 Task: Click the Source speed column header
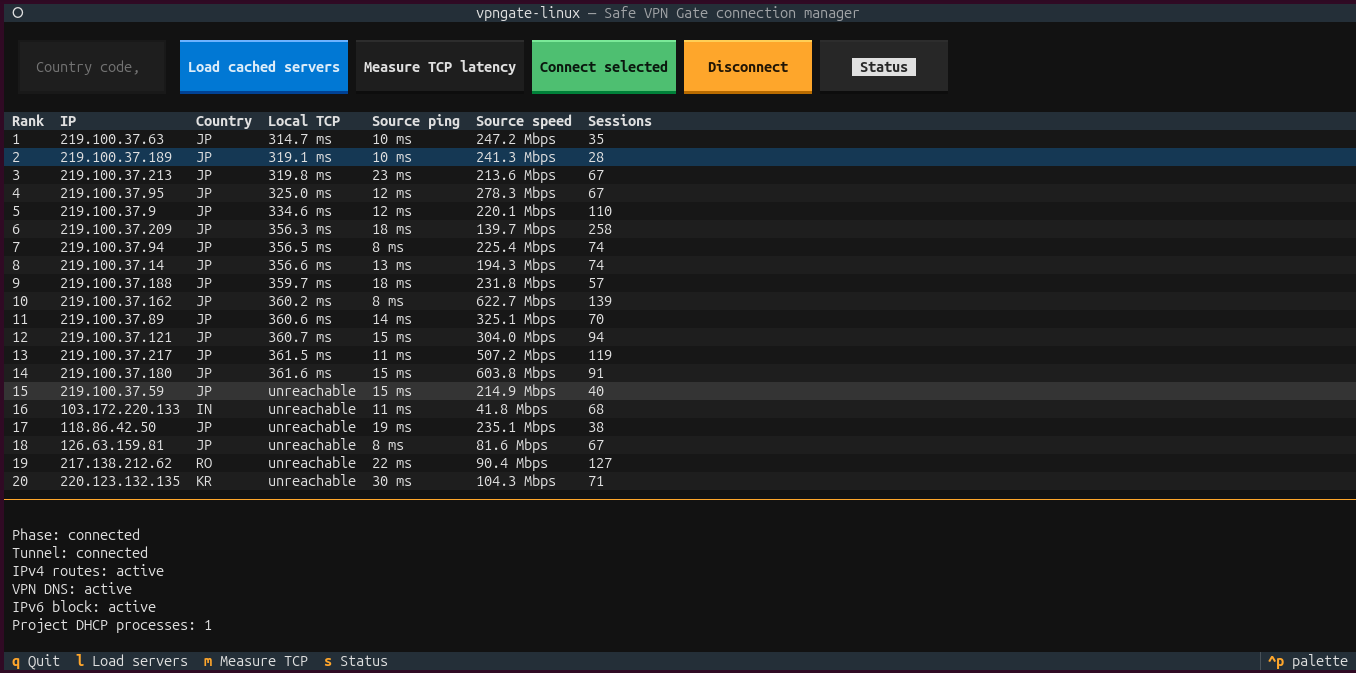click(524, 121)
